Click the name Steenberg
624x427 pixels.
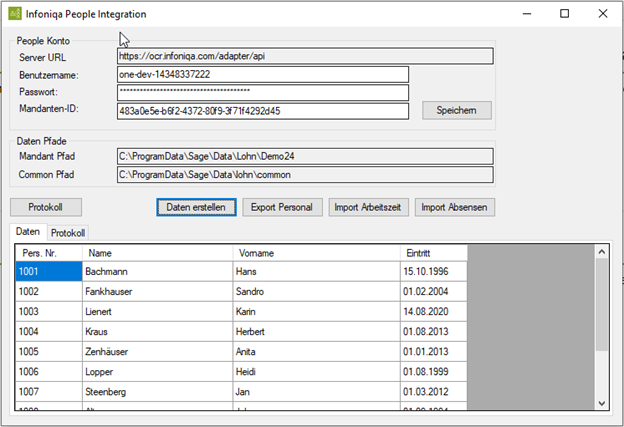click(105, 392)
